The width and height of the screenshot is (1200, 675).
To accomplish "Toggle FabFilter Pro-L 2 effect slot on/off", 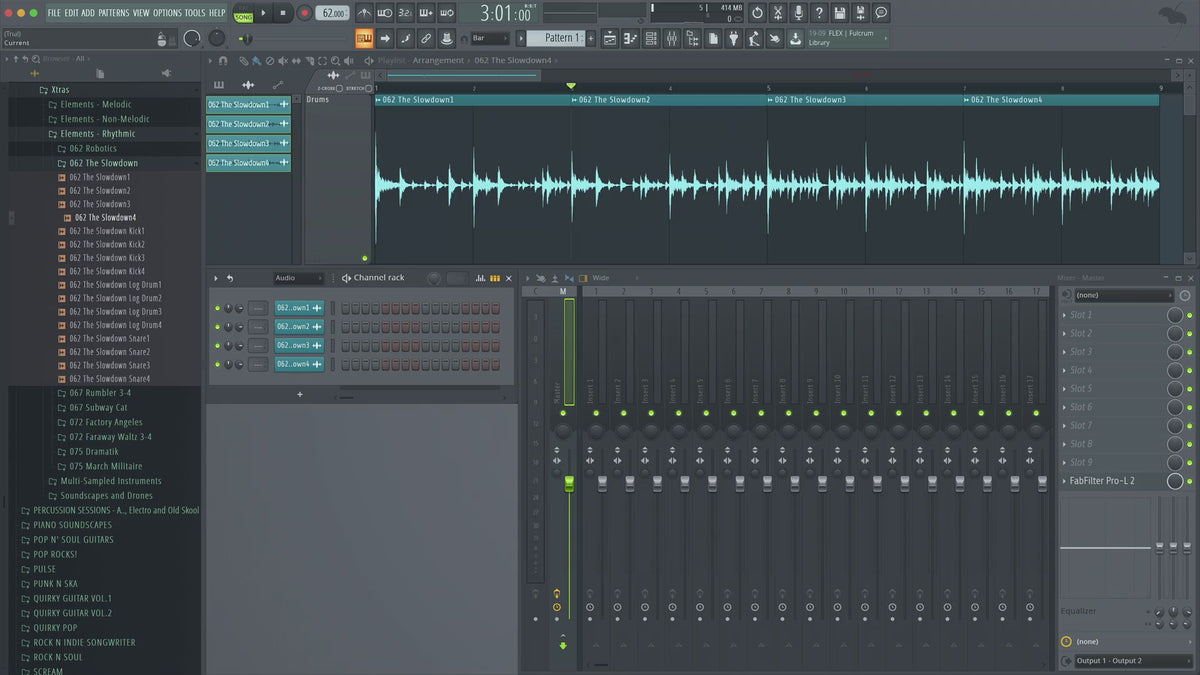I will [x=1189, y=481].
